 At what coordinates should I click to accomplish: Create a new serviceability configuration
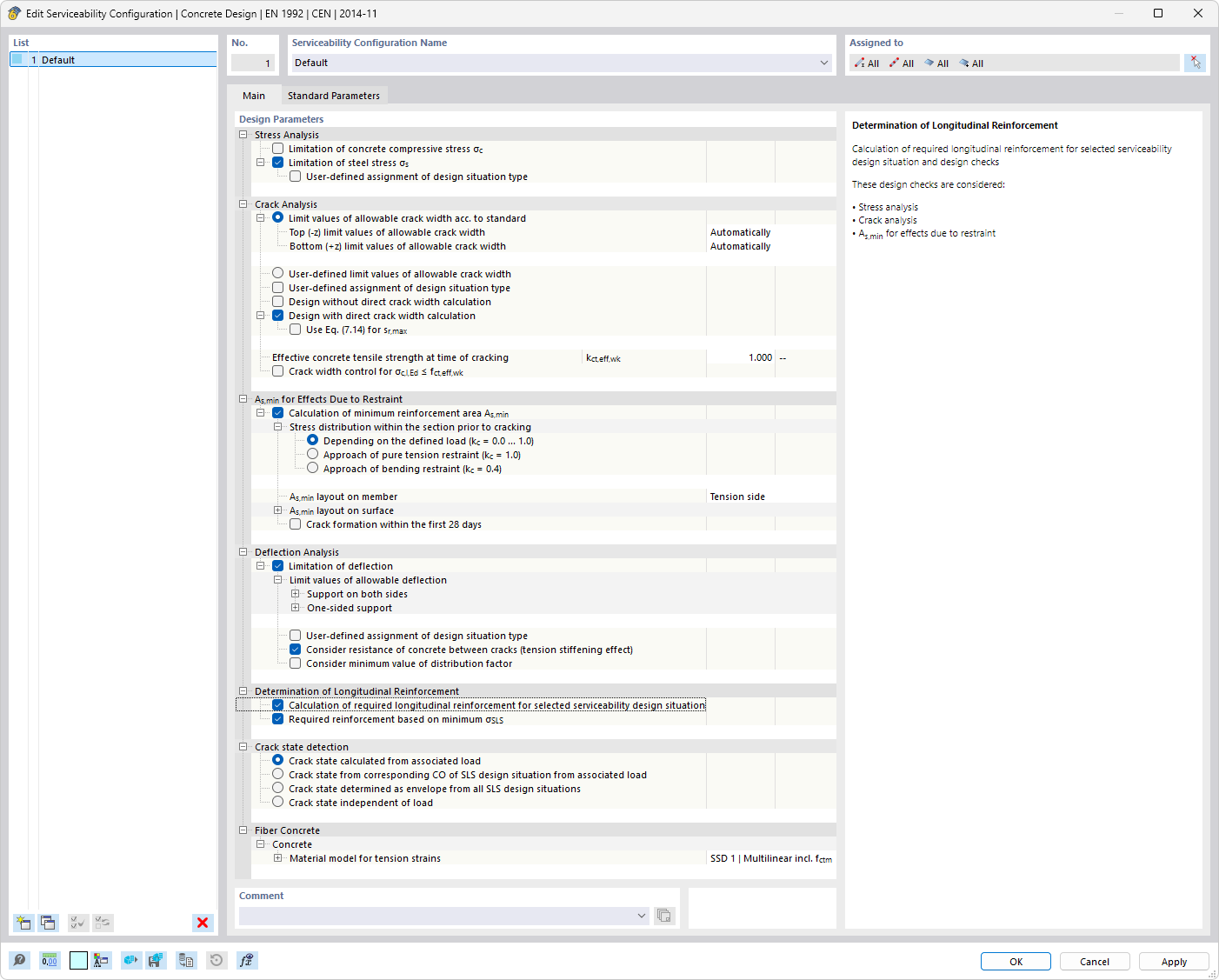(23, 923)
